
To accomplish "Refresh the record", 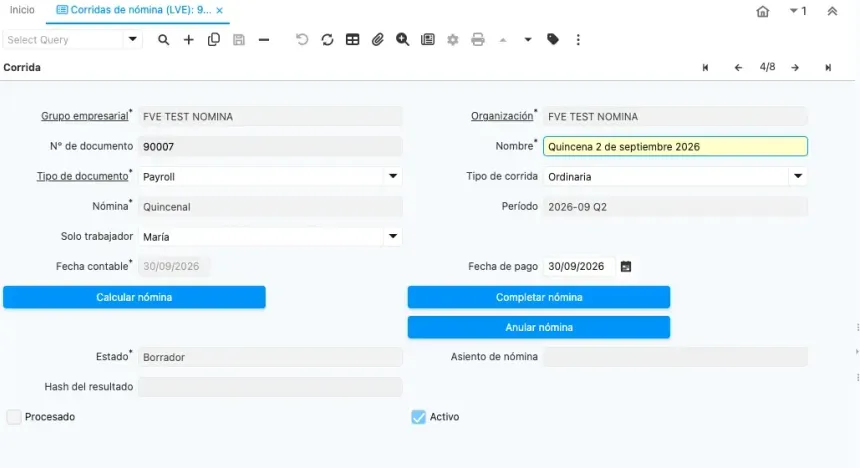I will tap(327, 40).
